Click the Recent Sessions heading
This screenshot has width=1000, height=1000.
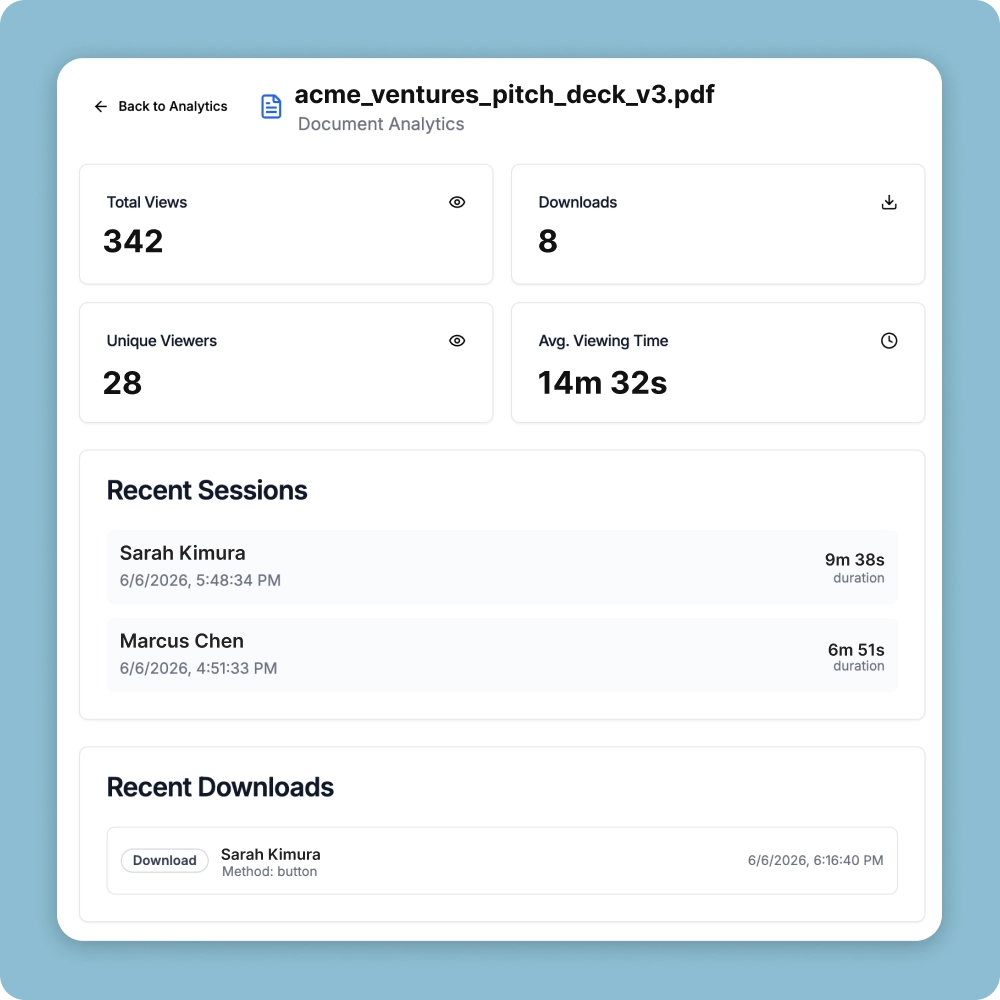click(207, 490)
